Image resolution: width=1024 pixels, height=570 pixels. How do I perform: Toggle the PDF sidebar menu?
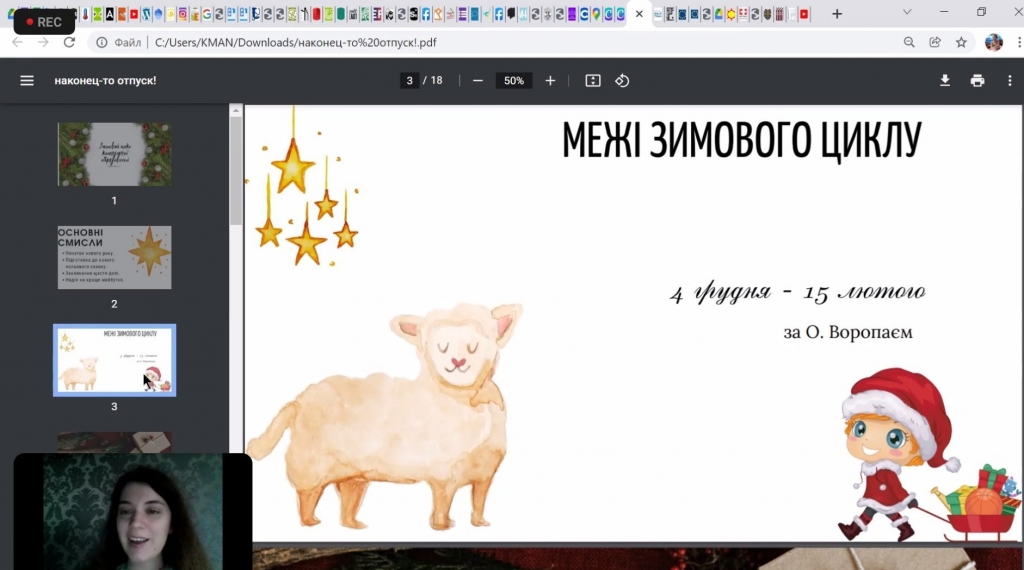tap(27, 81)
